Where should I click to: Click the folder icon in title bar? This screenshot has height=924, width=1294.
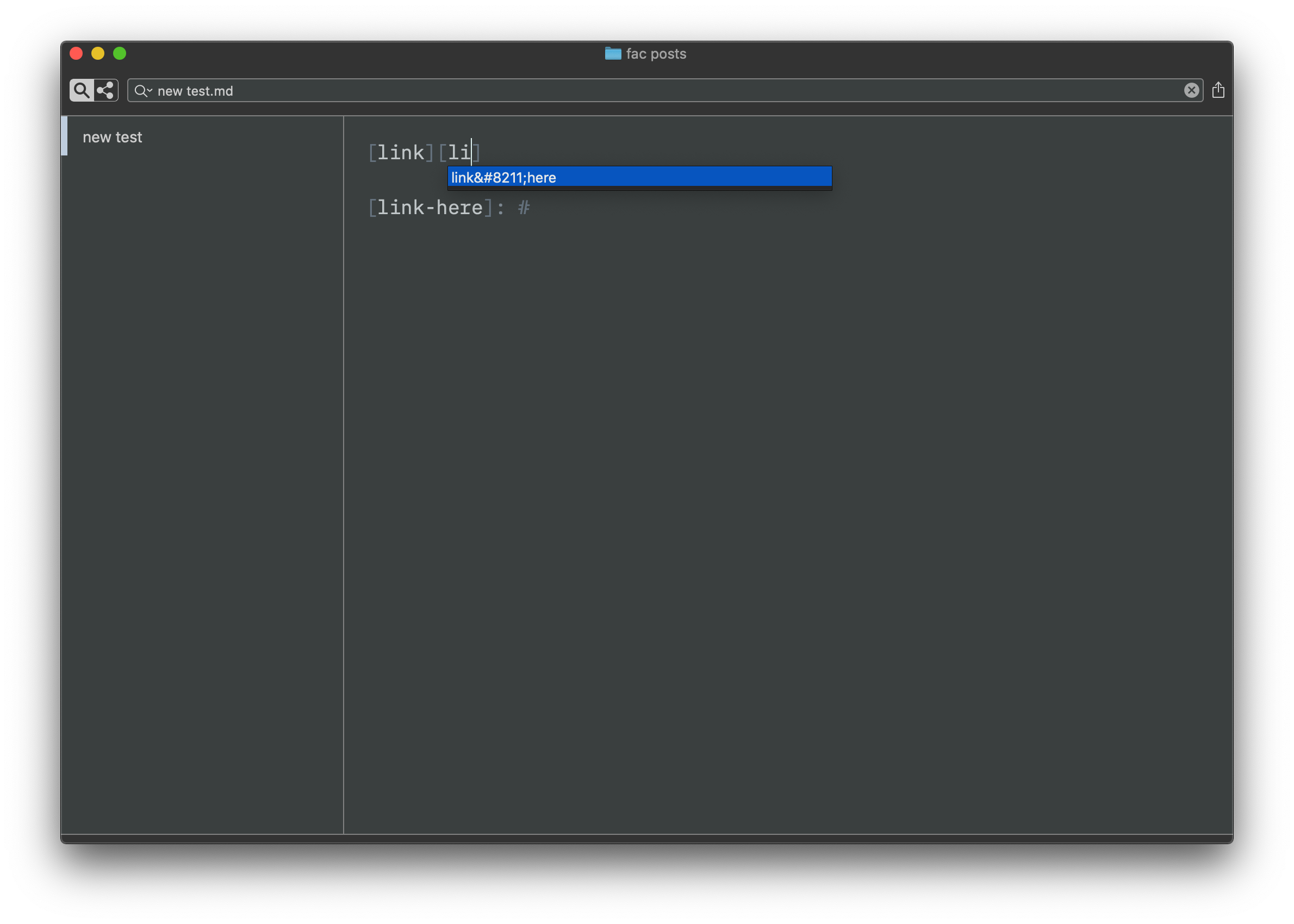pyautogui.click(x=612, y=53)
